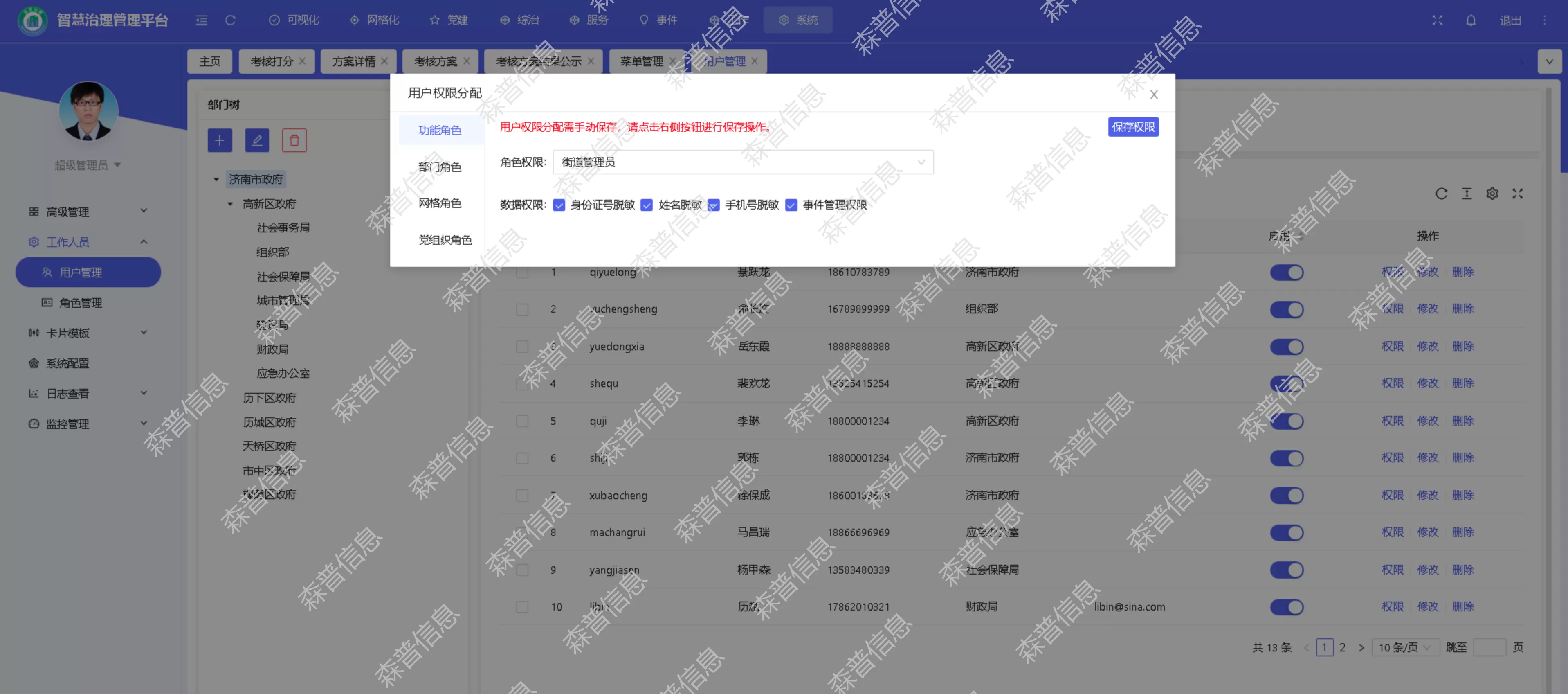Click the user avatar photo
1568x694 pixels.
click(89, 111)
